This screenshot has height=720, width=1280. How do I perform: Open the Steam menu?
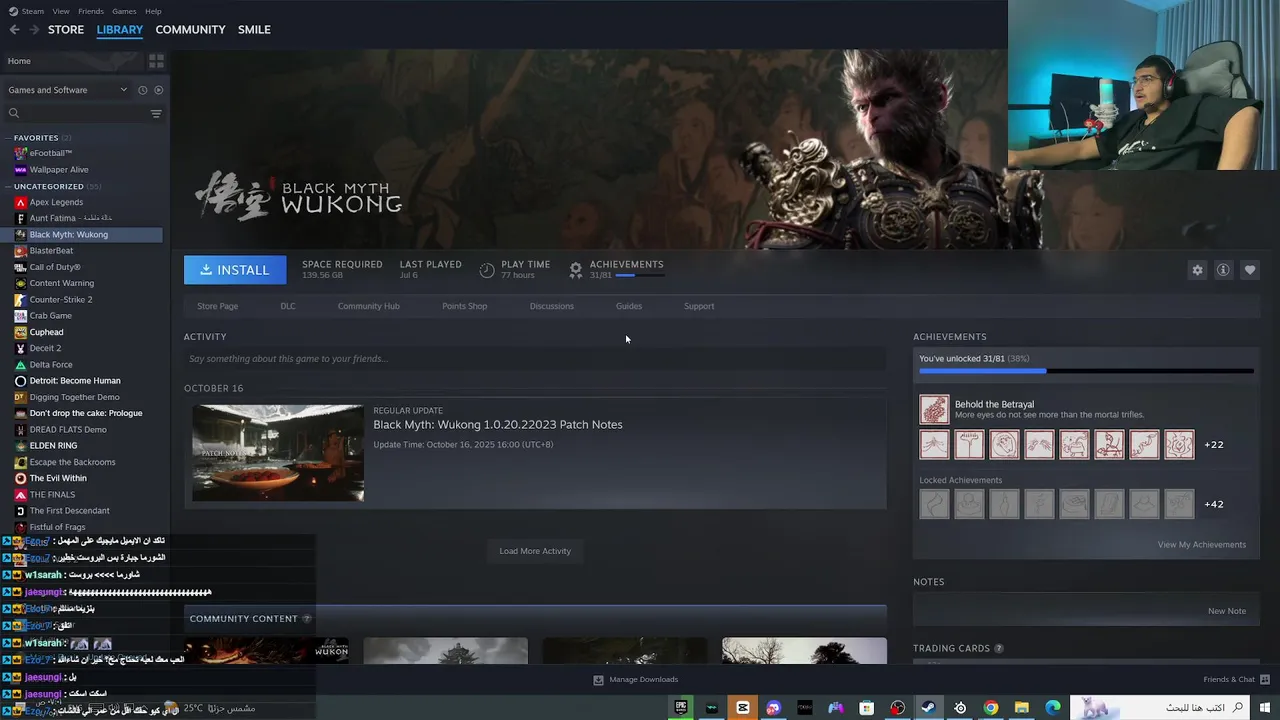tap(32, 11)
